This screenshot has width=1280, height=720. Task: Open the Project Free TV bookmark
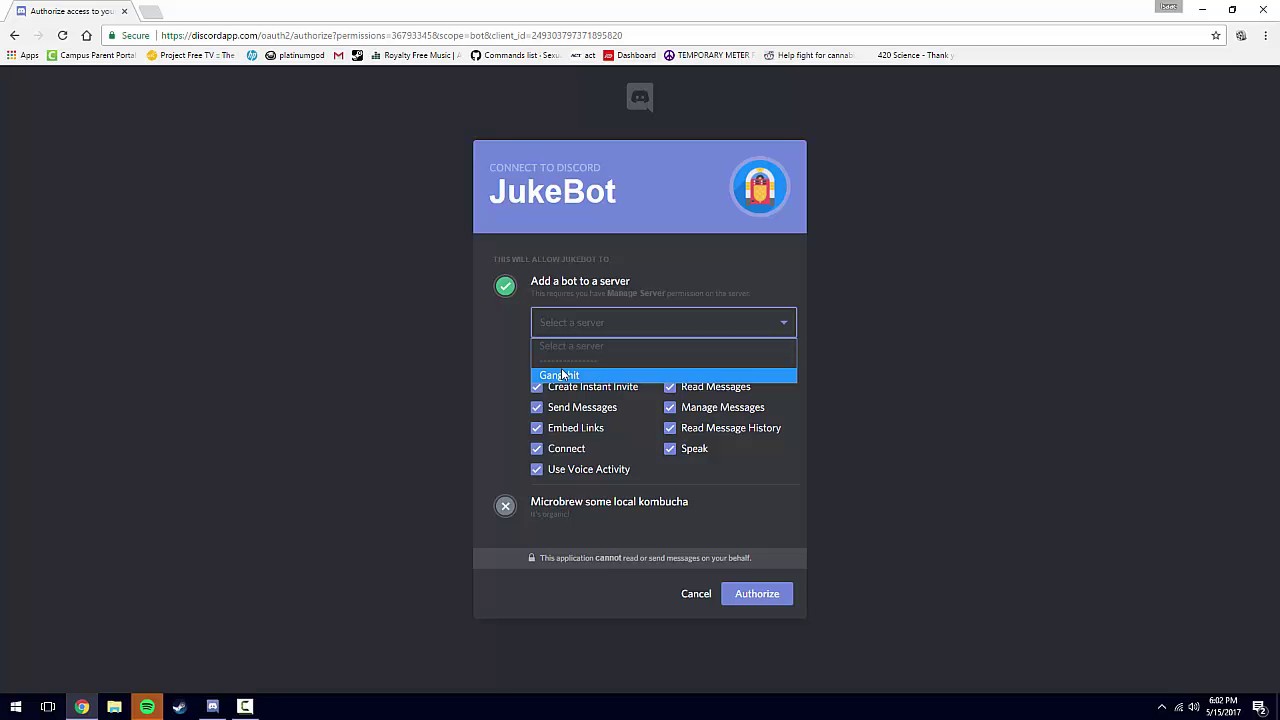[x=191, y=55]
